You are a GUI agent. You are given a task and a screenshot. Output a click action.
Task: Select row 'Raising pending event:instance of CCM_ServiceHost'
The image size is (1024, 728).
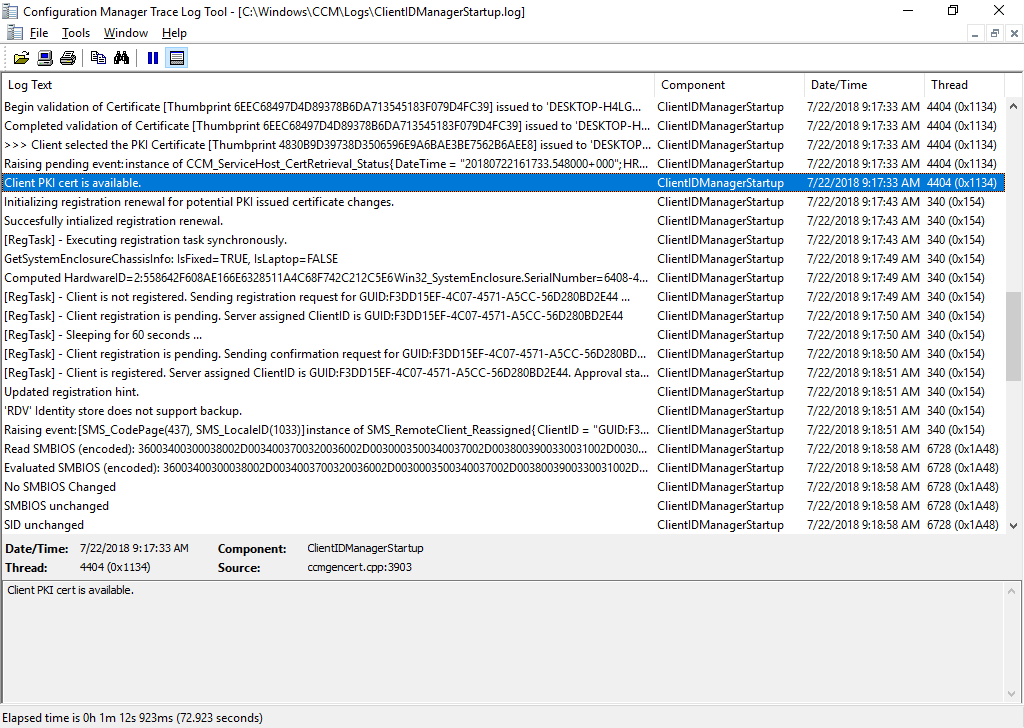(x=503, y=164)
